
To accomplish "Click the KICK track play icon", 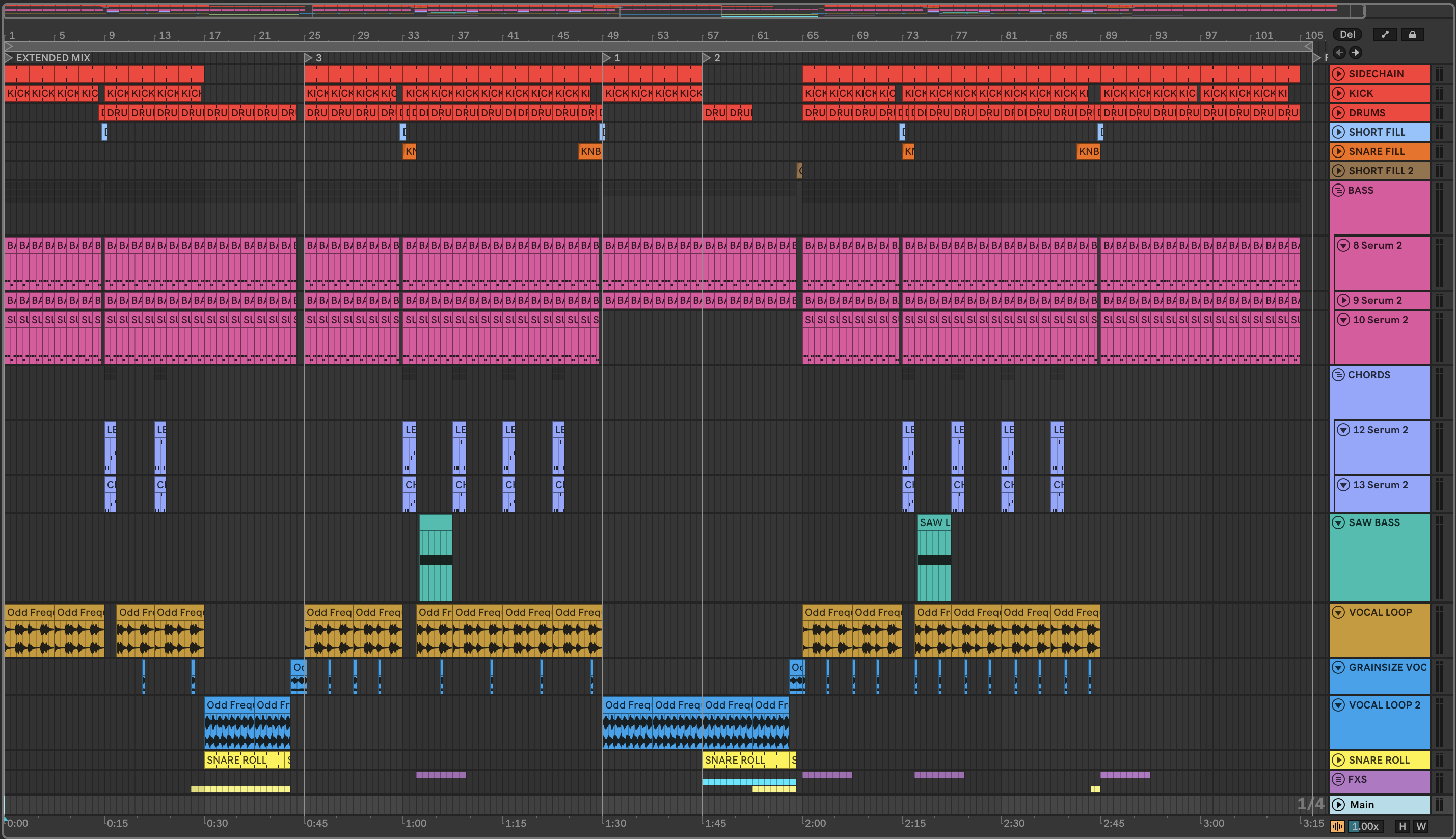I will [1338, 93].
